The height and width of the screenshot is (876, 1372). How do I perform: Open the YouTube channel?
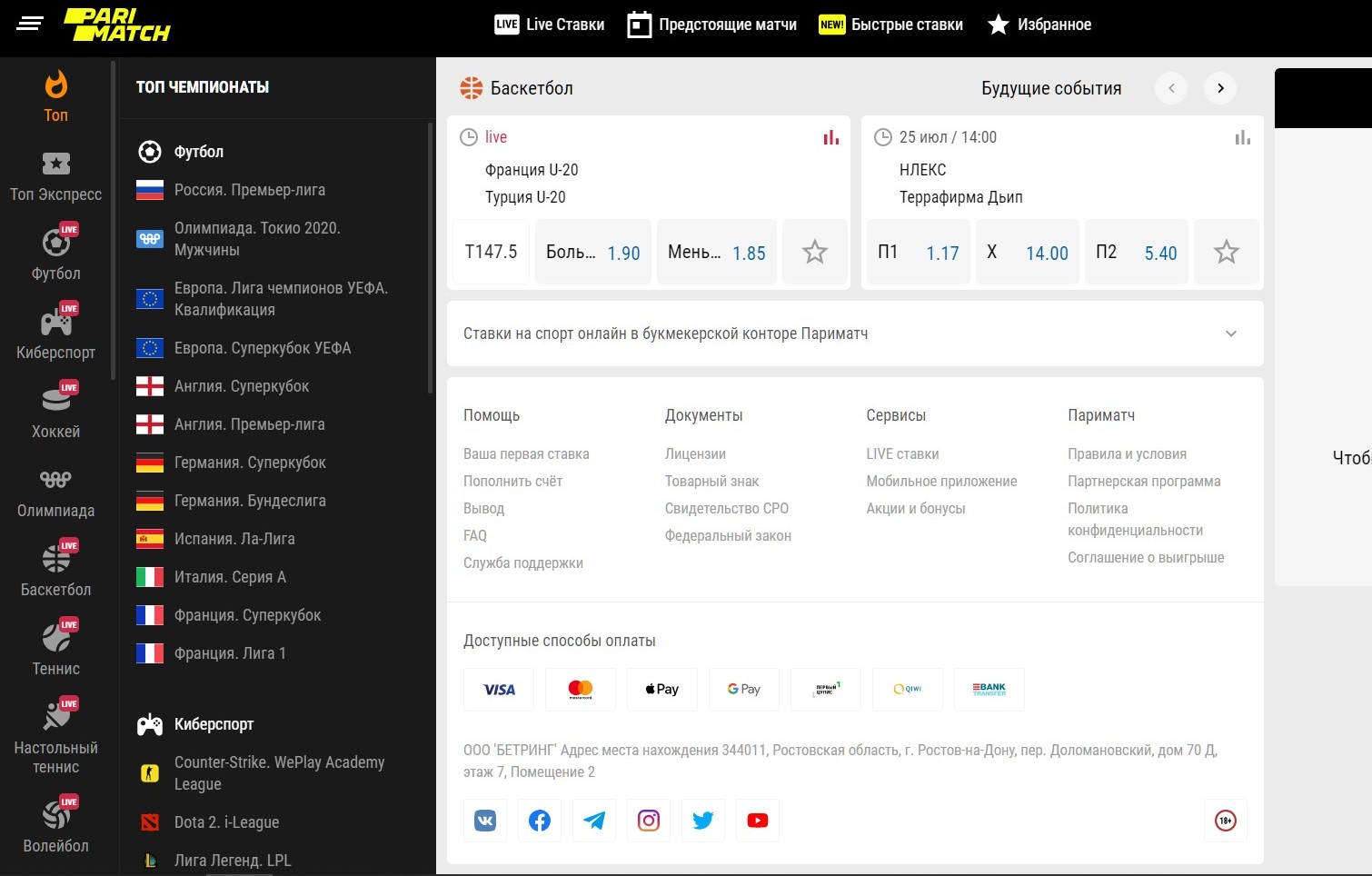coord(758,821)
